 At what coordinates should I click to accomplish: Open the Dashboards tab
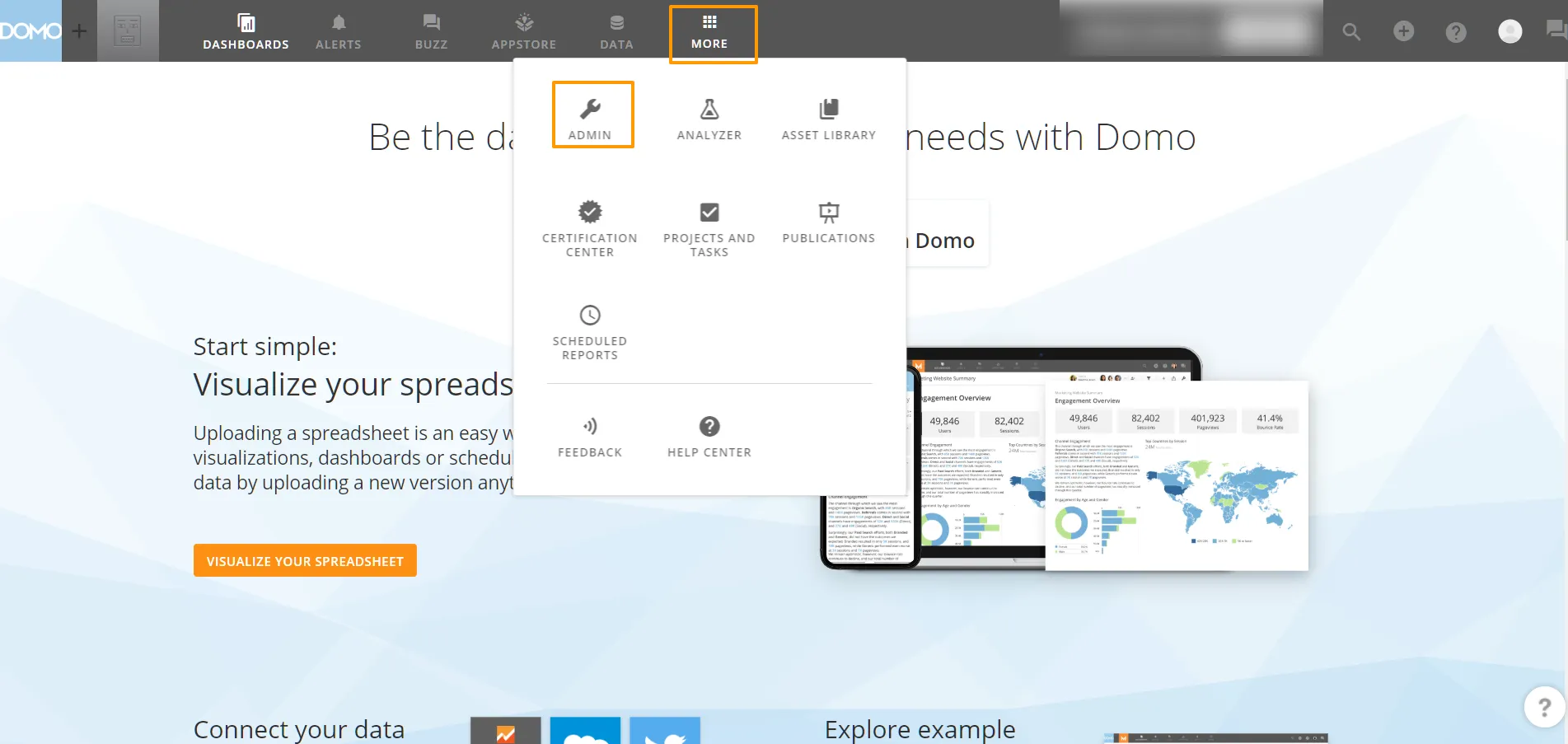point(246,31)
